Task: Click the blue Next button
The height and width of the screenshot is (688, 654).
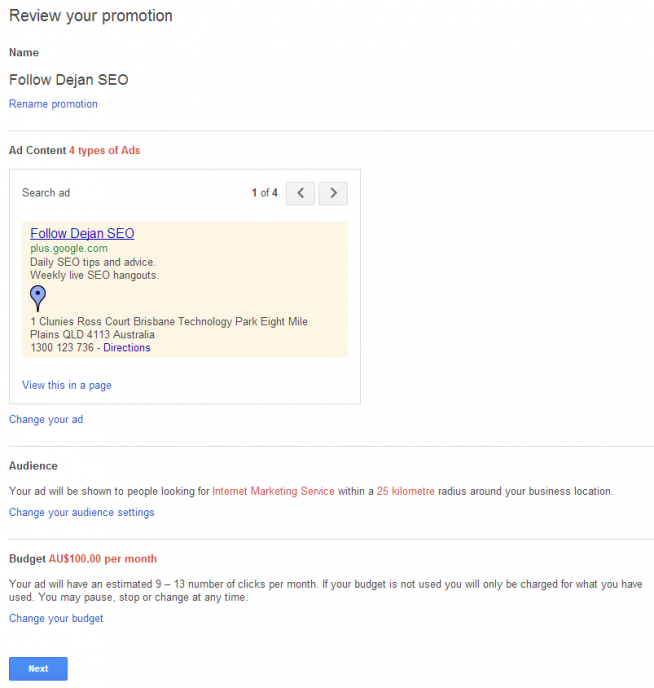Action: [38, 669]
